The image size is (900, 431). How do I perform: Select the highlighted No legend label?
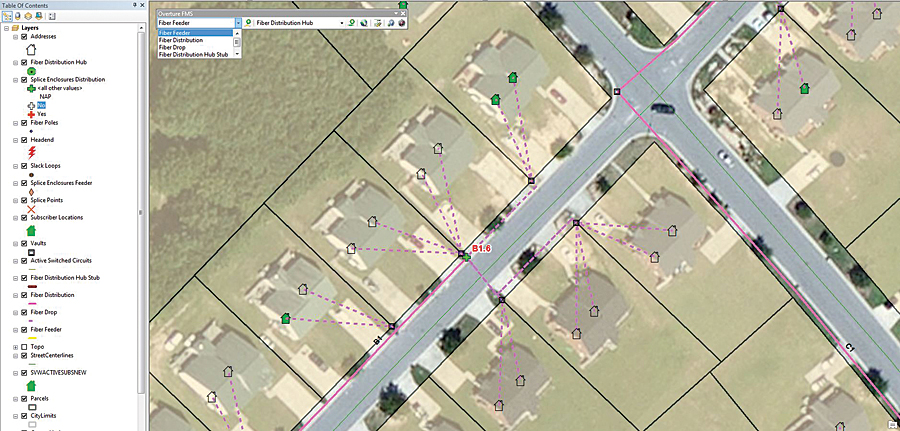click(x=41, y=106)
